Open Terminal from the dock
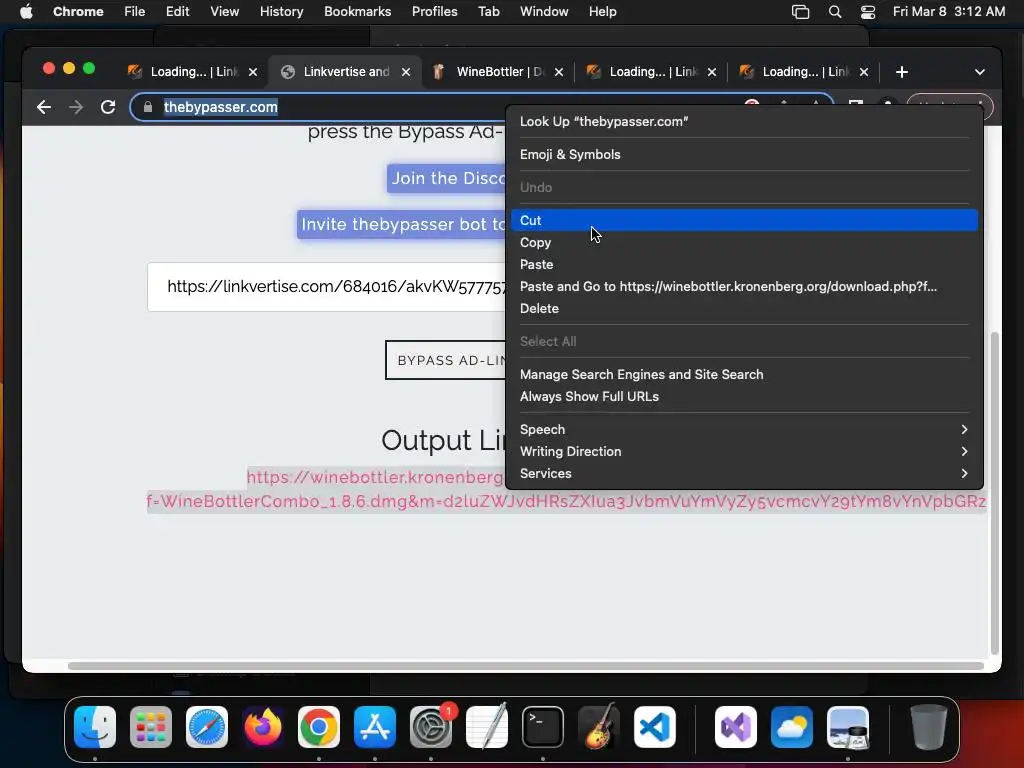This screenshot has width=1024, height=768. [543, 727]
